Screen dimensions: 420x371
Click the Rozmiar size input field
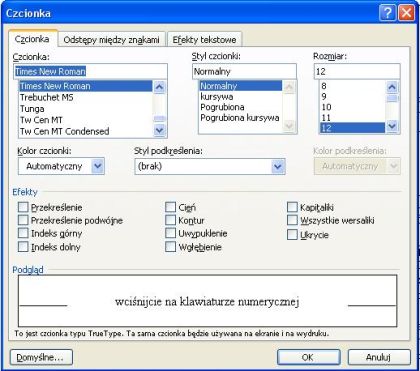pyautogui.click(x=357, y=71)
